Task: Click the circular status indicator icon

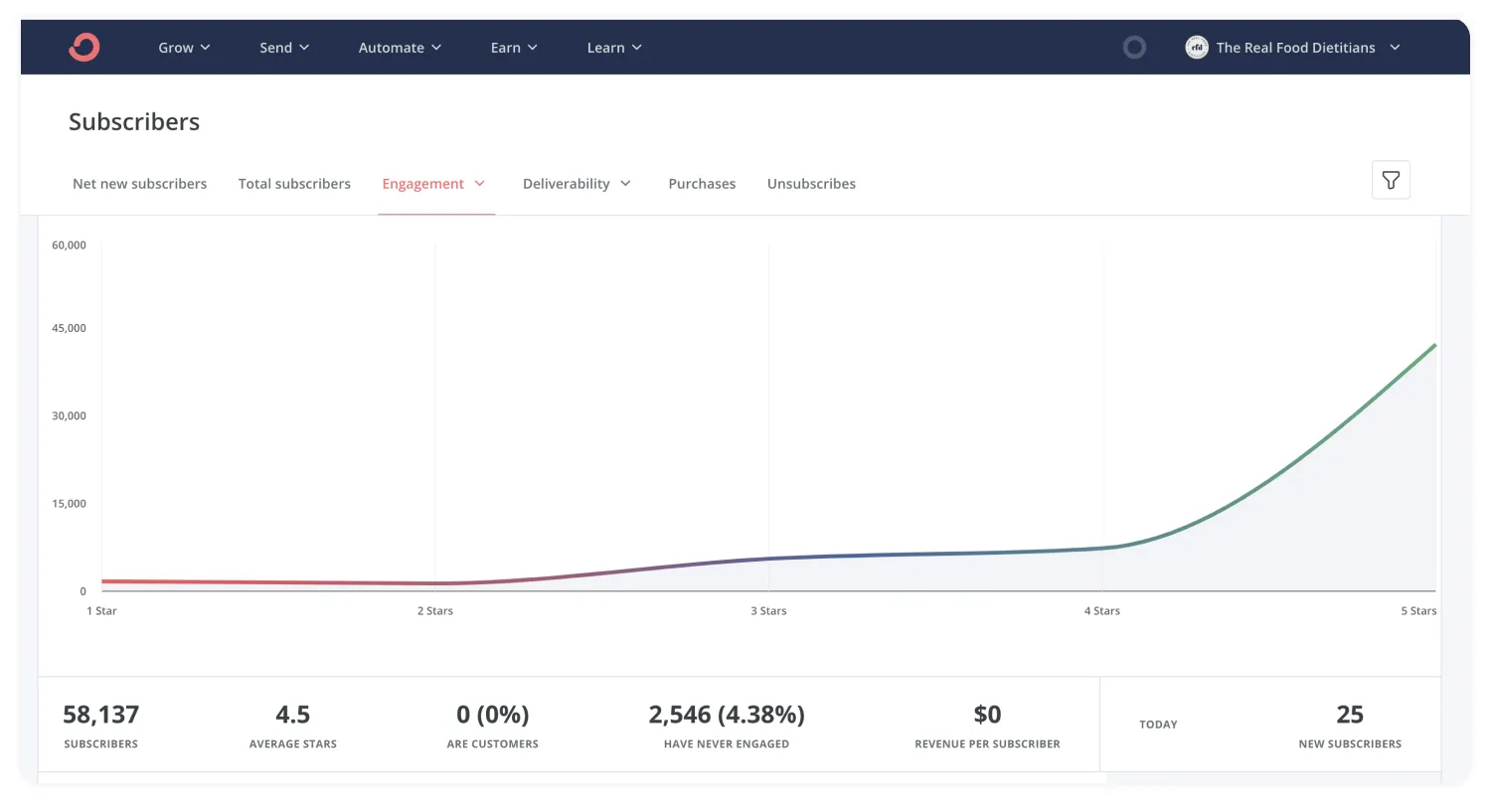Action: 1134,47
